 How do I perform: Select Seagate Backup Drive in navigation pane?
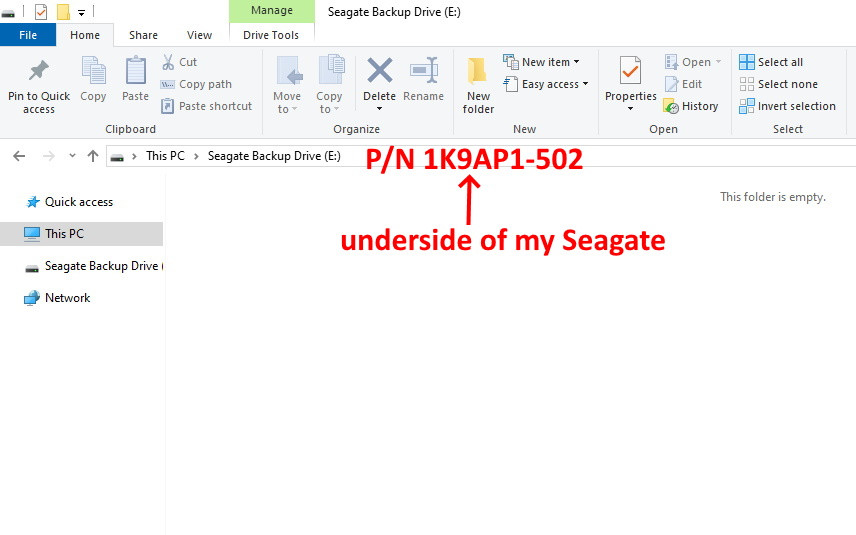point(94,266)
